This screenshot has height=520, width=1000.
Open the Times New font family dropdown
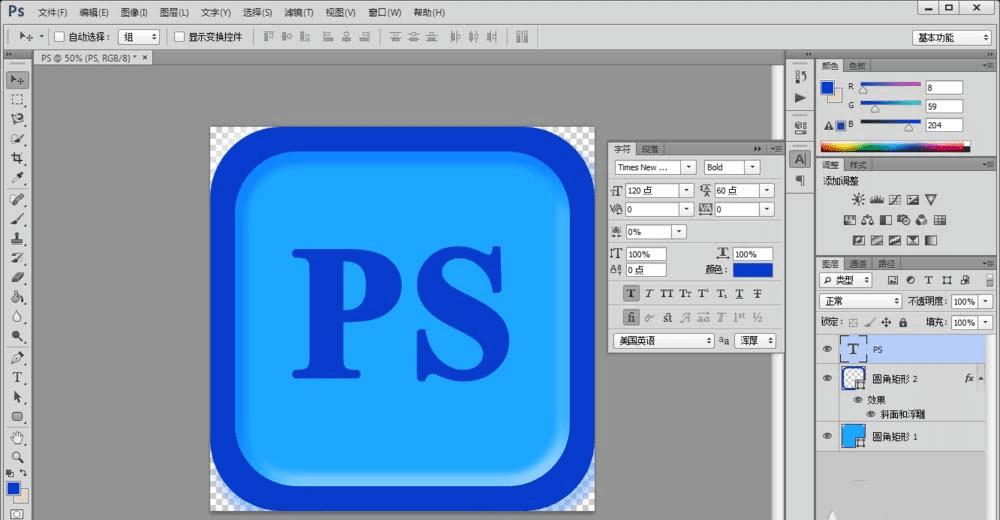pyautogui.click(x=688, y=167)
